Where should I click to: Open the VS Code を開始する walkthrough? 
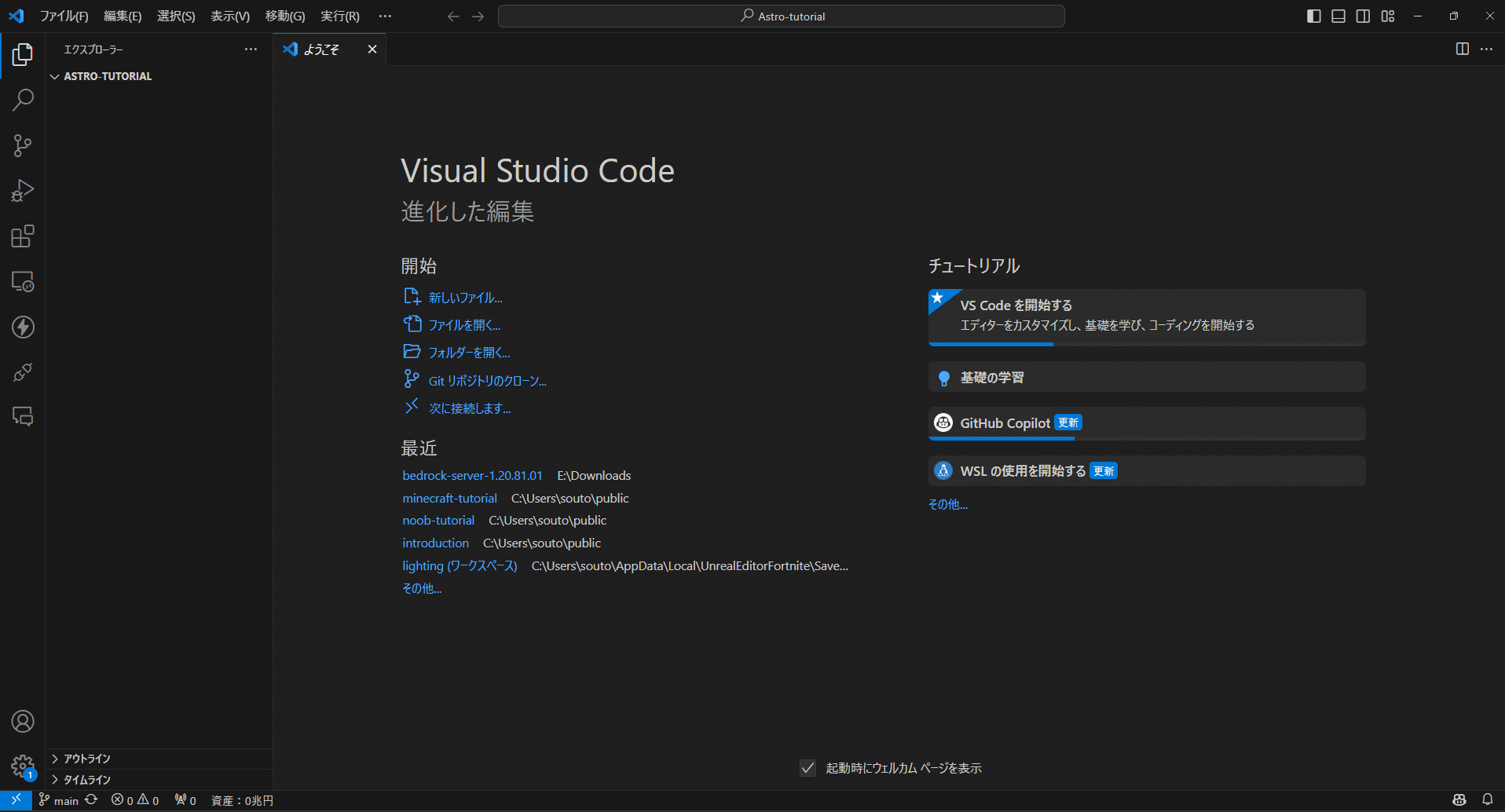[x=1147, y=317]
